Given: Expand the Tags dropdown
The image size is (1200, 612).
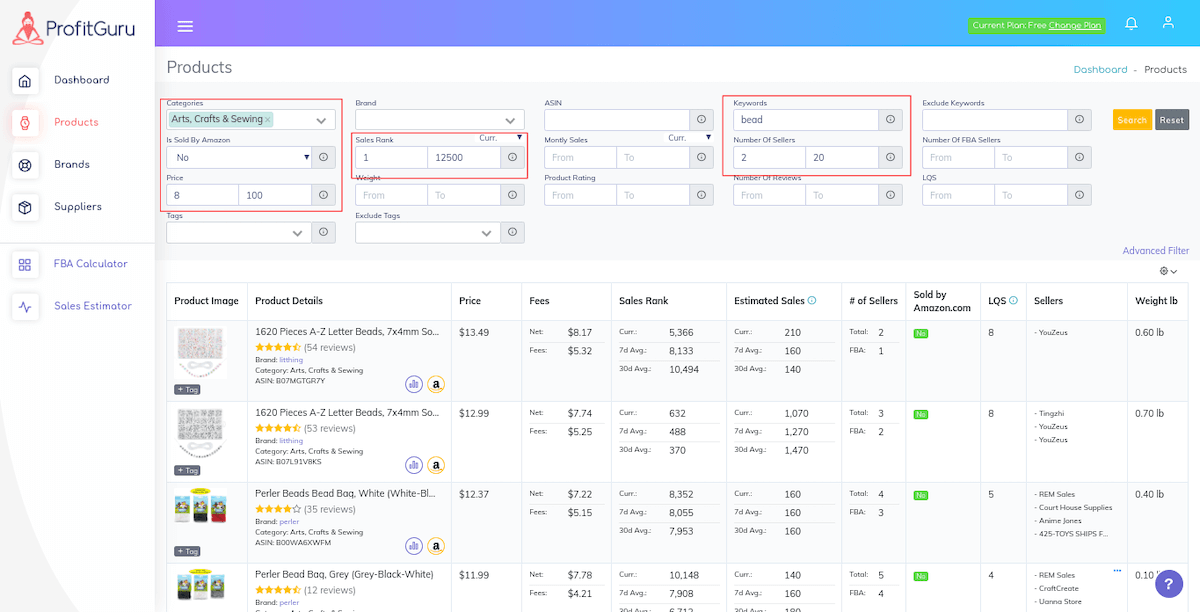Looking at the screenshot, I should tap(297, 233).
